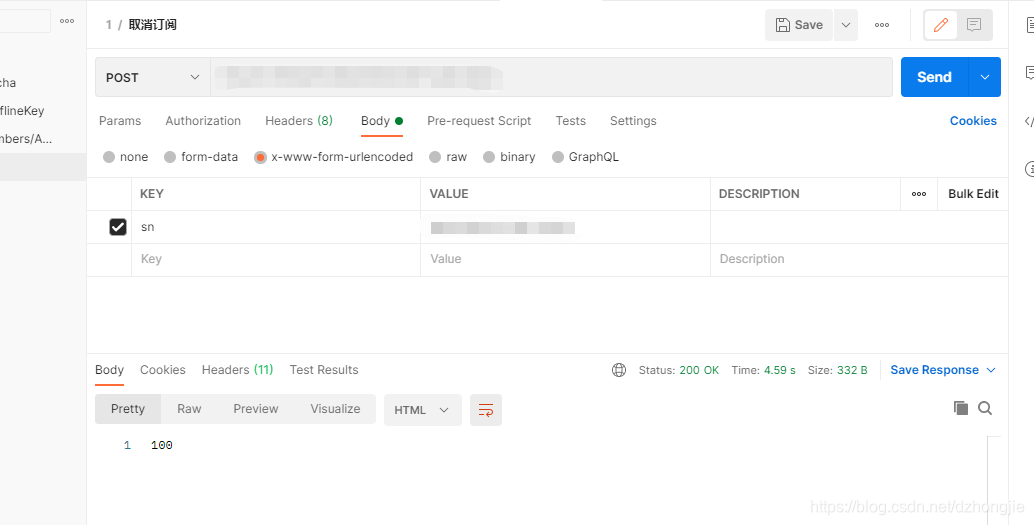This screenshot has width=1034, height=525.
Task: Open the comments mode icon
Action: click(x=974, y=25)
